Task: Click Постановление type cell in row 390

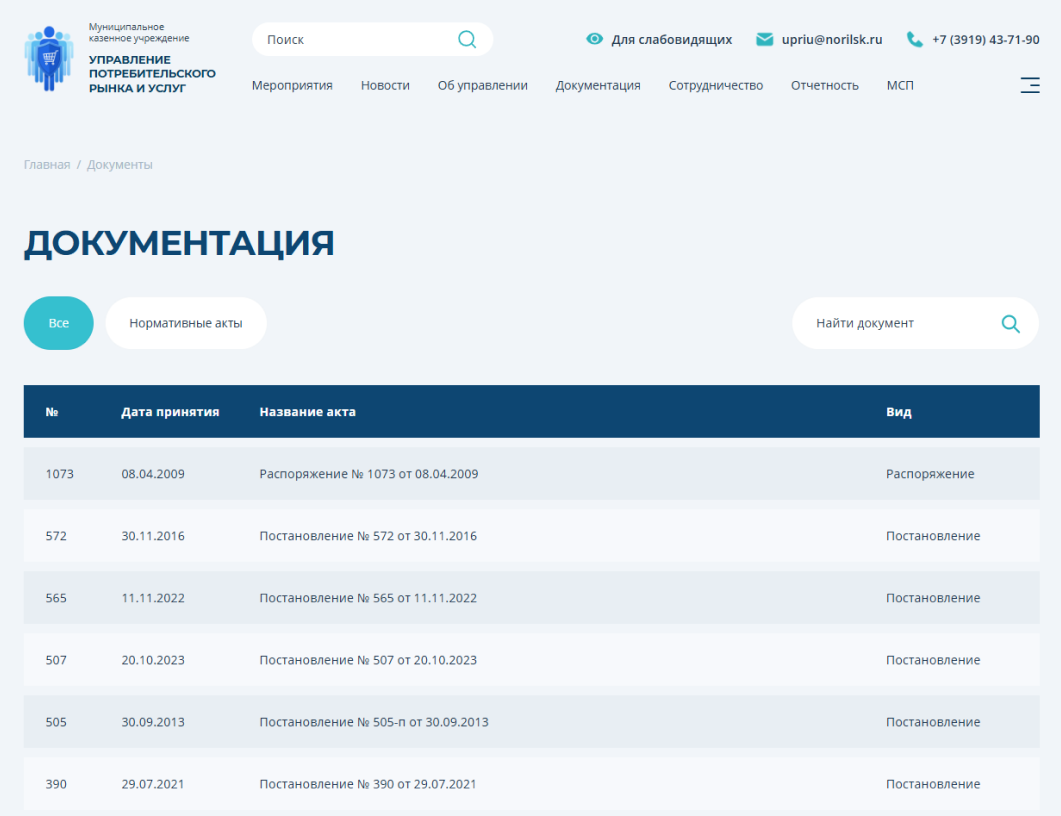Action: click(x=933, y=784)
